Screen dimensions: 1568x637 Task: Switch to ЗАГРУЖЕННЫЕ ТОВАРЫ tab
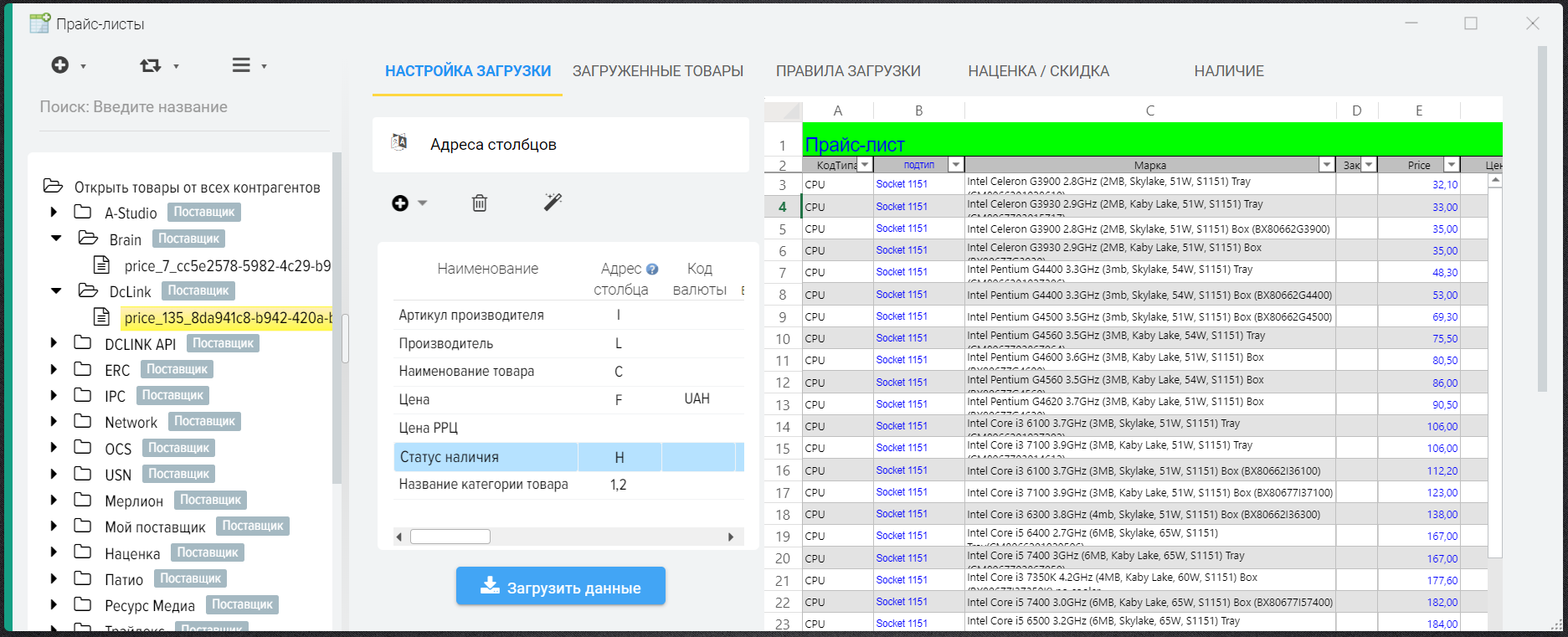coord(657,71)
